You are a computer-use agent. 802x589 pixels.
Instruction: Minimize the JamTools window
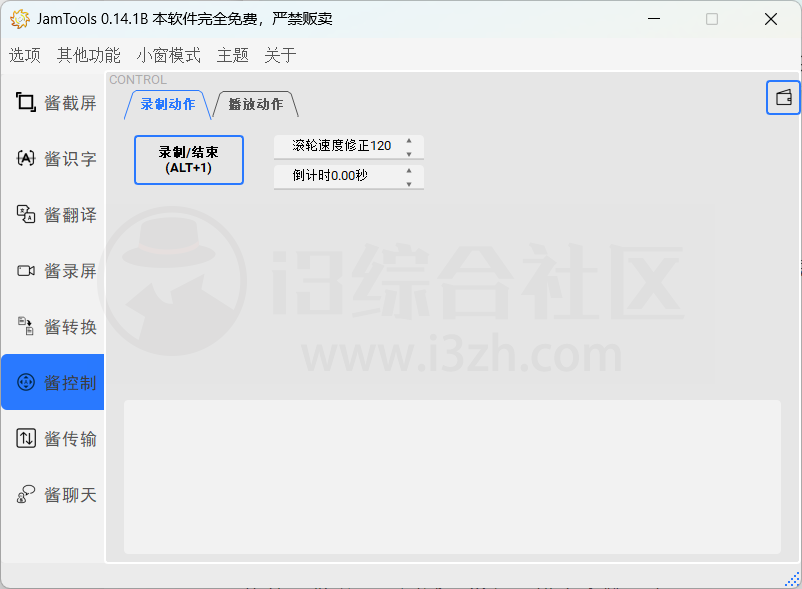pyautogui.click(x=654, y=19)
